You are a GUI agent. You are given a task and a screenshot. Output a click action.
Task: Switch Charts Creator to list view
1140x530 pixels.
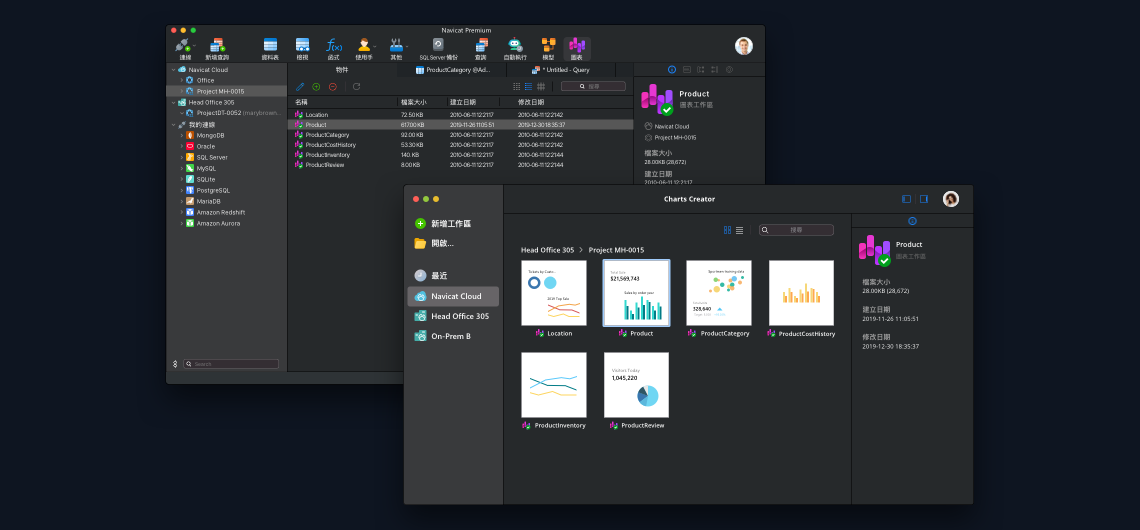tap(739, 230)
